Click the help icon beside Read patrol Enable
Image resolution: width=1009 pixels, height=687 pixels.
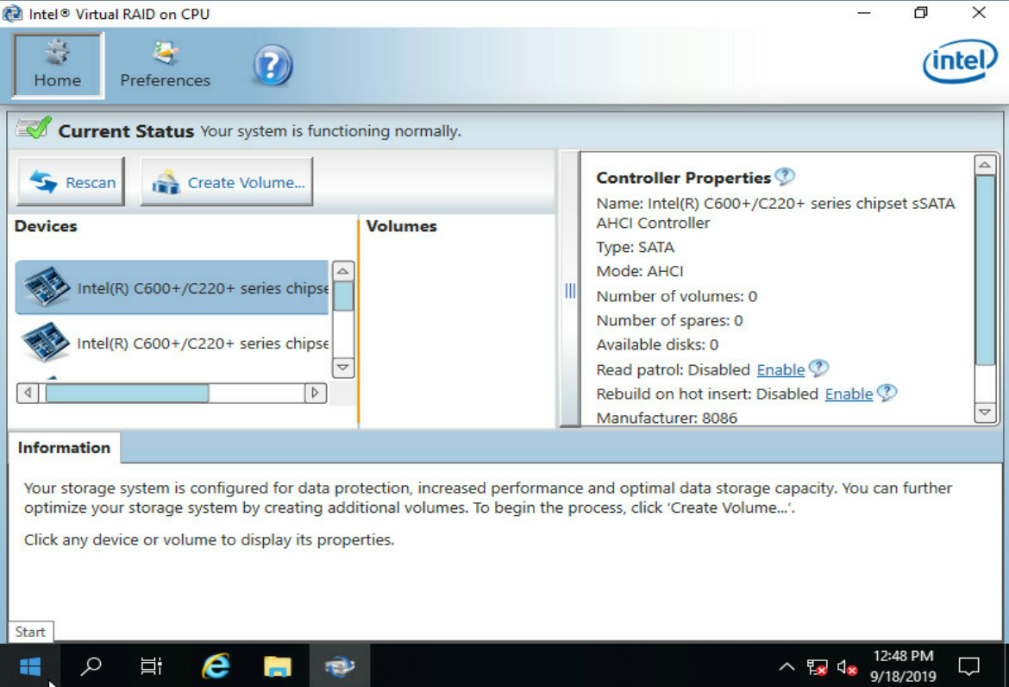point(818,368)
